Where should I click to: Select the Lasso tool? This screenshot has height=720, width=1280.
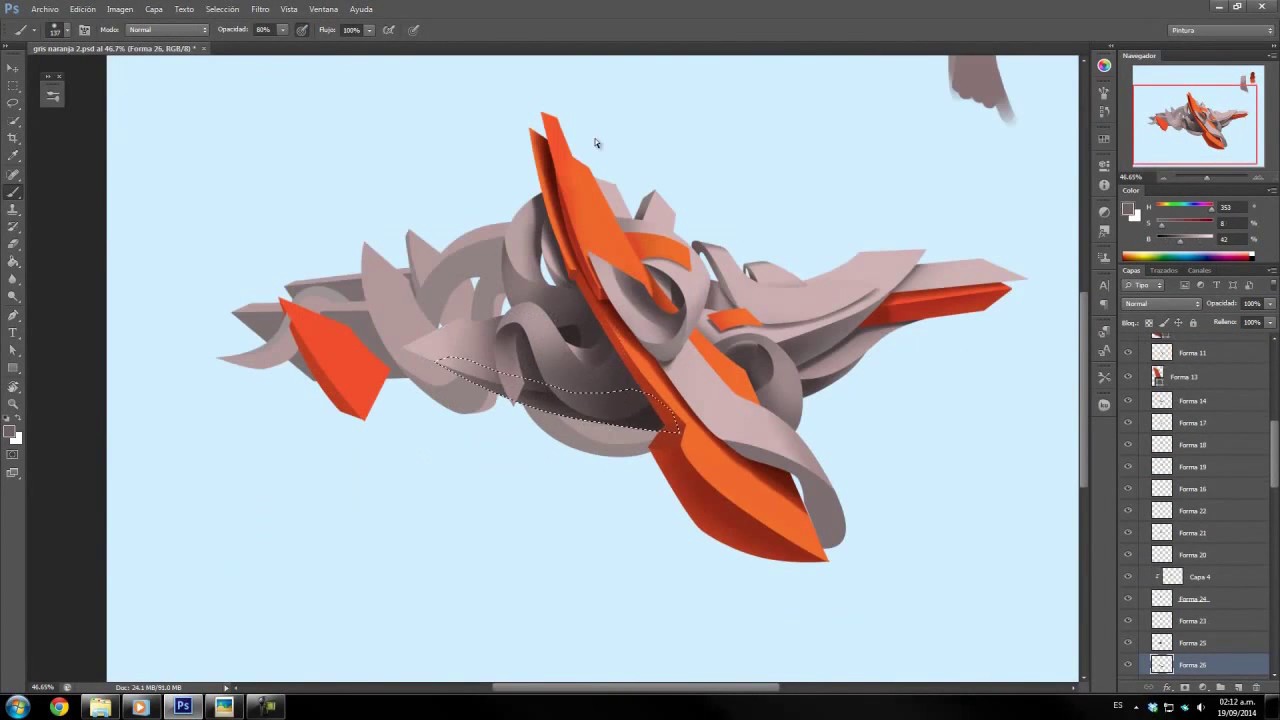point(13,103)
